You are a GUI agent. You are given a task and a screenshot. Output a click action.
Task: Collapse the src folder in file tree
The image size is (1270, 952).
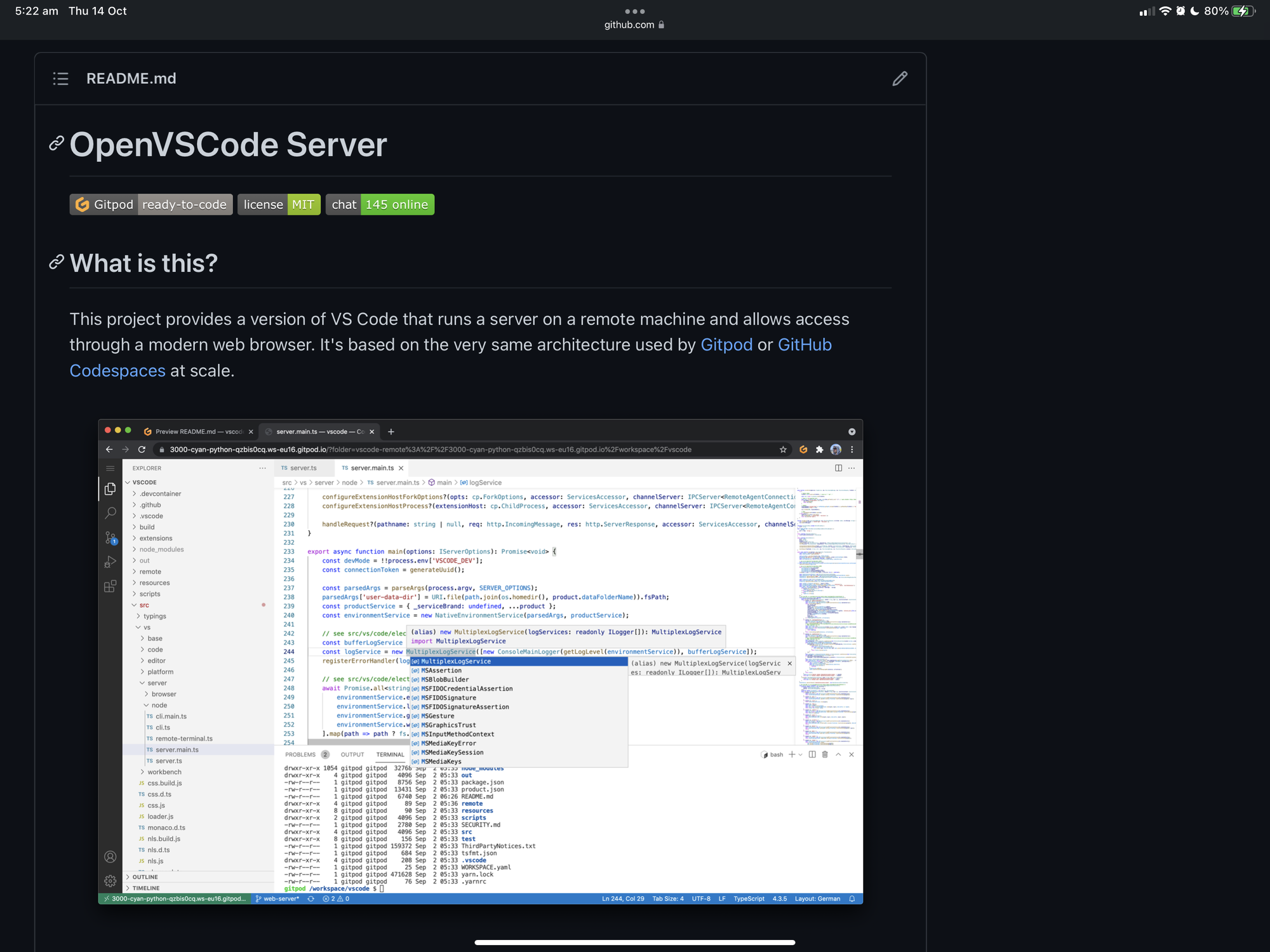tap(144, 605)
